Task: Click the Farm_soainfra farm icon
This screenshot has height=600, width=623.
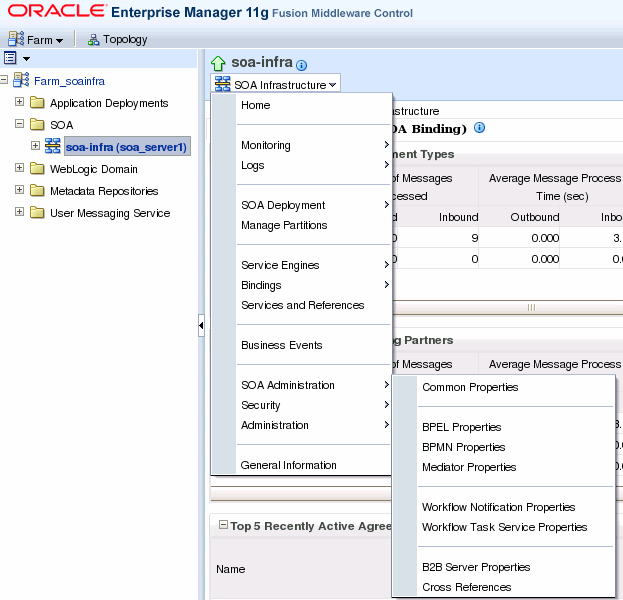Action: click(21, 80)
